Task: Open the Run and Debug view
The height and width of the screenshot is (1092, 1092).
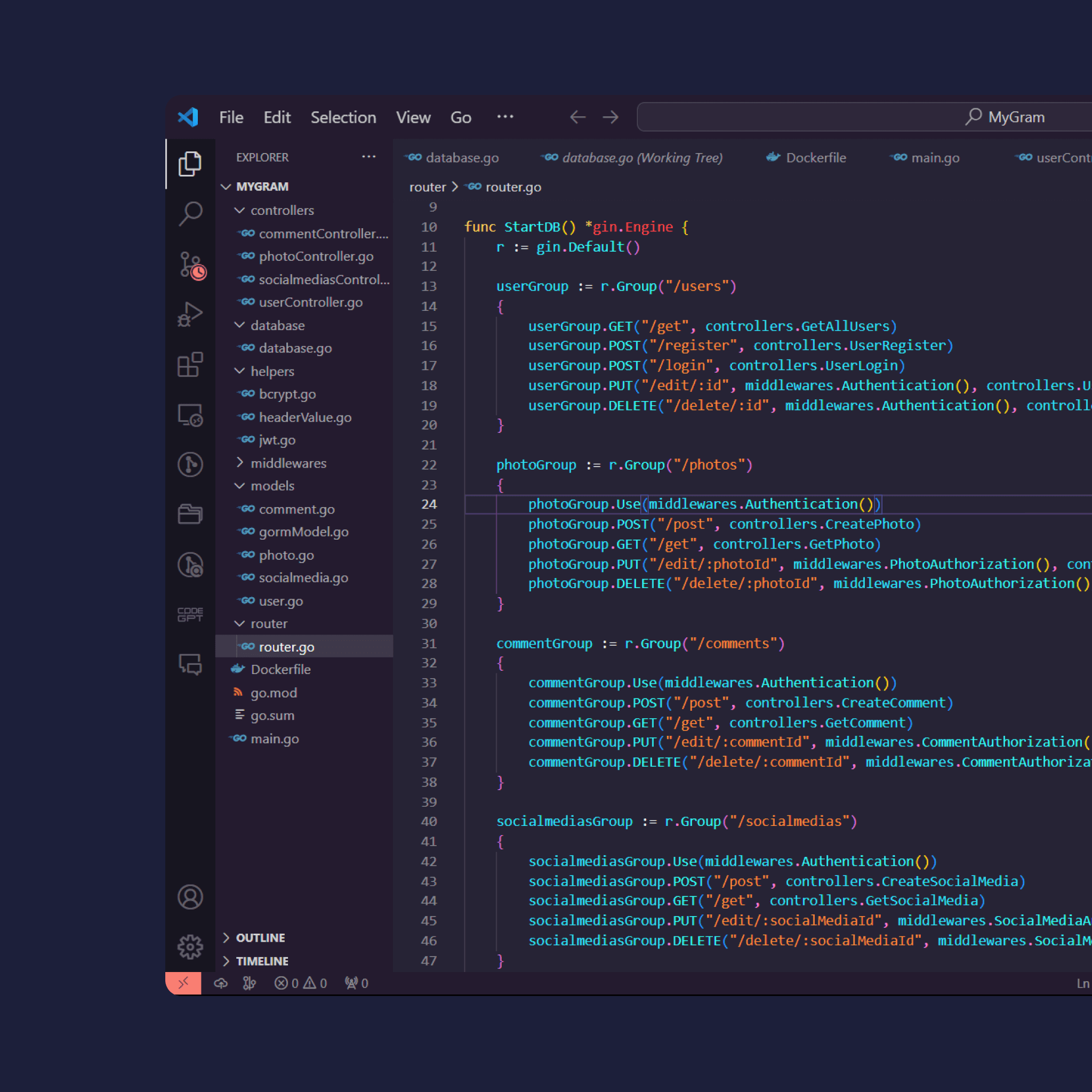Action: click(x=190, y=314)
